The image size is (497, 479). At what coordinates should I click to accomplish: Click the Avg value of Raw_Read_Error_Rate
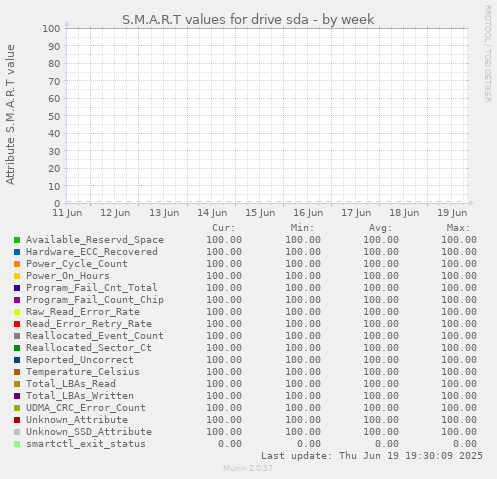[x=381, y=312]
